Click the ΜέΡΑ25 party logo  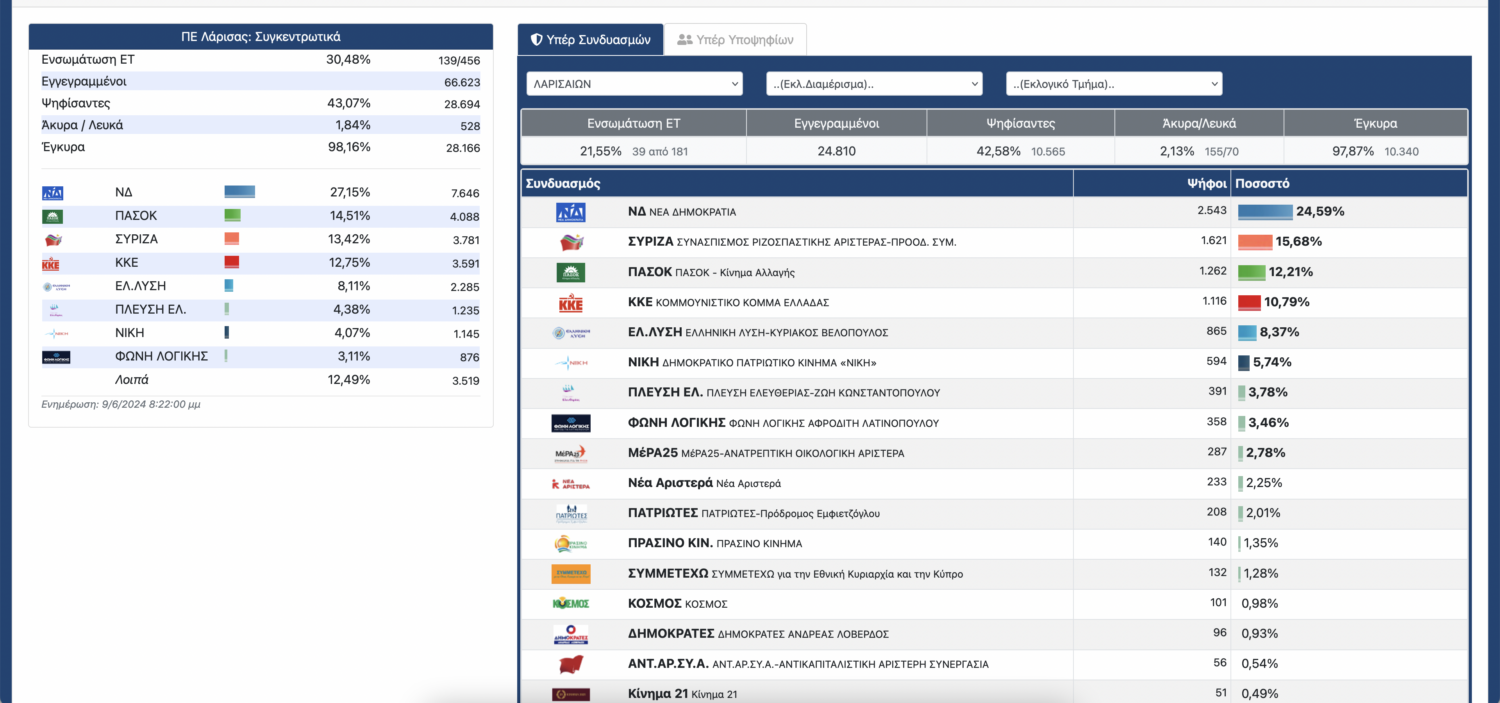(x=570, y=453)
